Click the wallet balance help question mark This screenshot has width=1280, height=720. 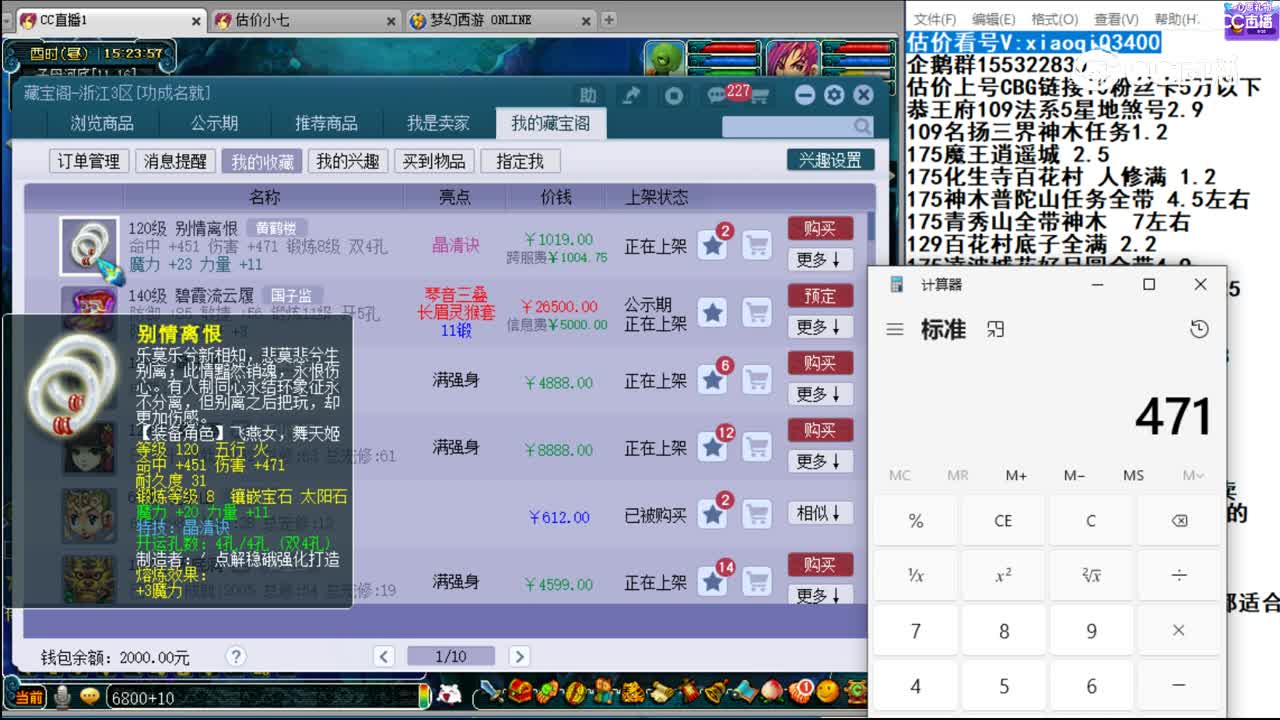(x=235, y=656)
